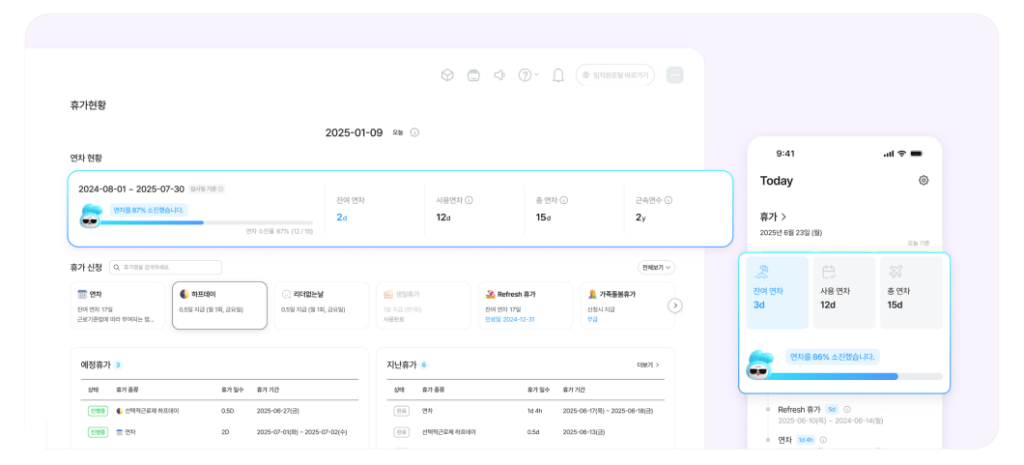The width and height of the screenshot is (1024, 465).
Task: Click the 임직원포털 바로가기 button
Action: click(615, 75)
